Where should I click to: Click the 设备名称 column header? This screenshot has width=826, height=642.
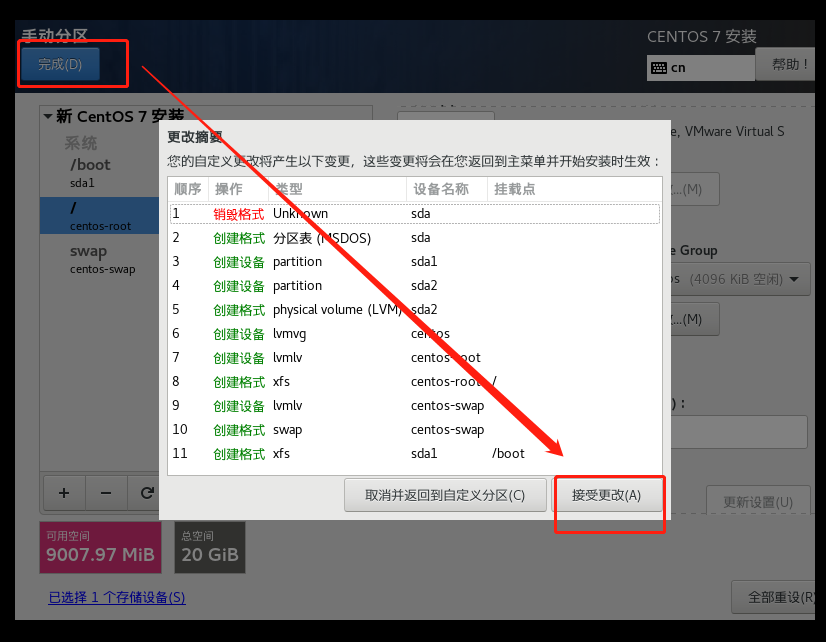pyautogui.click(x=447, y=189)
